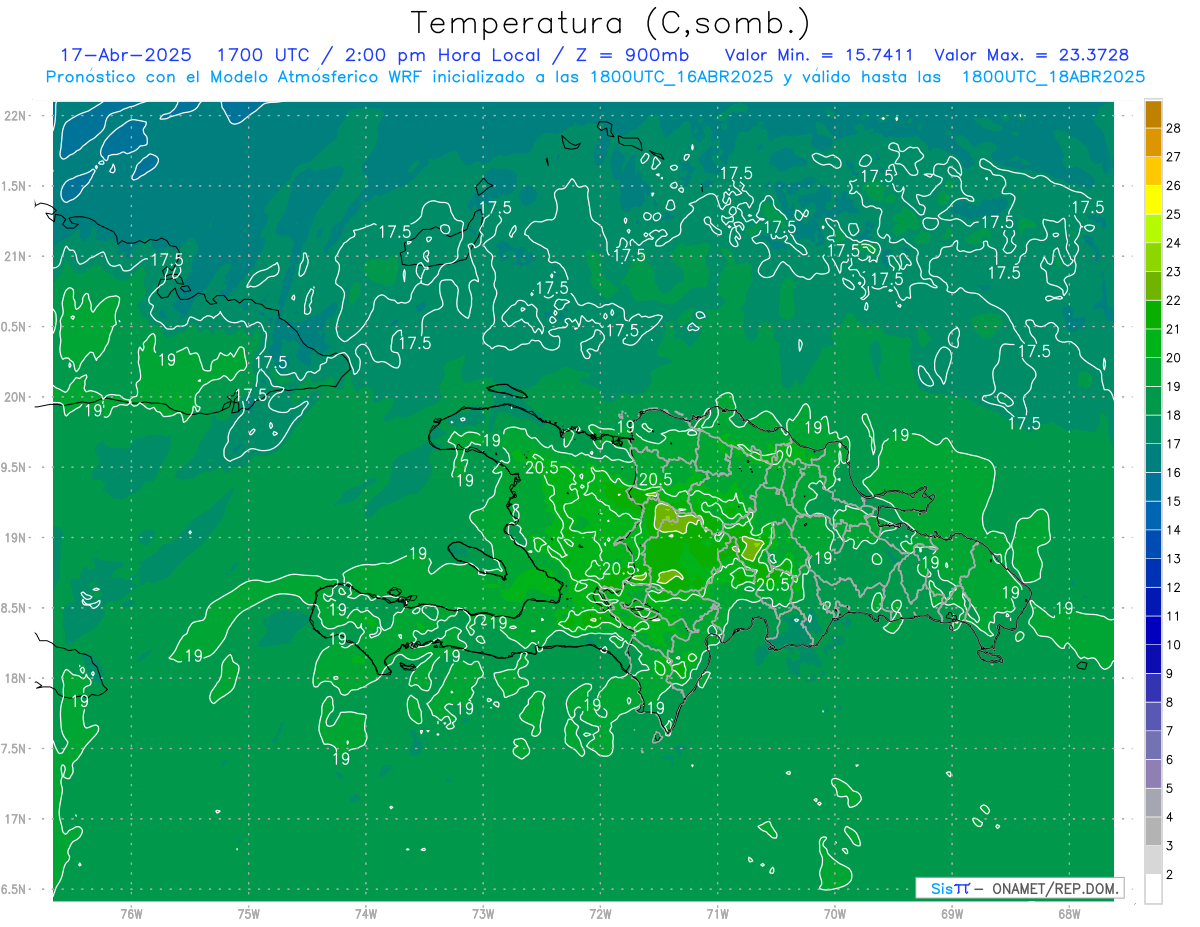This screenshot has height=927, width=1200.
Task: Click the "Valor Max. = 23.3728" value
Action: 1031,56
